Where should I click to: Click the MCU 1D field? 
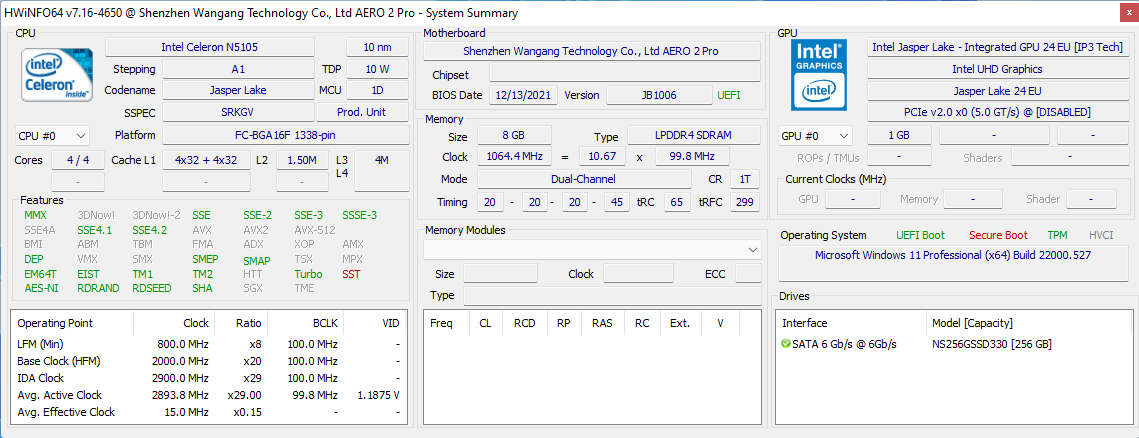coord(378,91)
